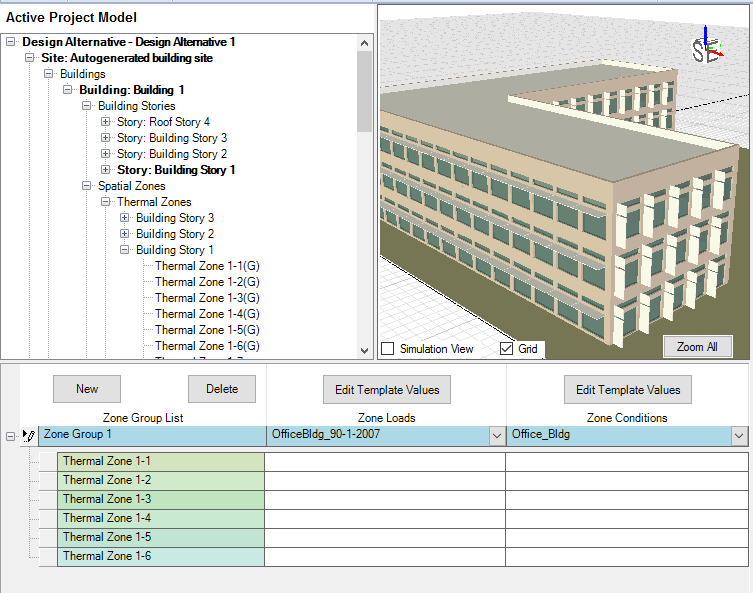Enable the Simulation View checkbox
Viewport: 753px width, 593px height.
[x=388, y=349]
